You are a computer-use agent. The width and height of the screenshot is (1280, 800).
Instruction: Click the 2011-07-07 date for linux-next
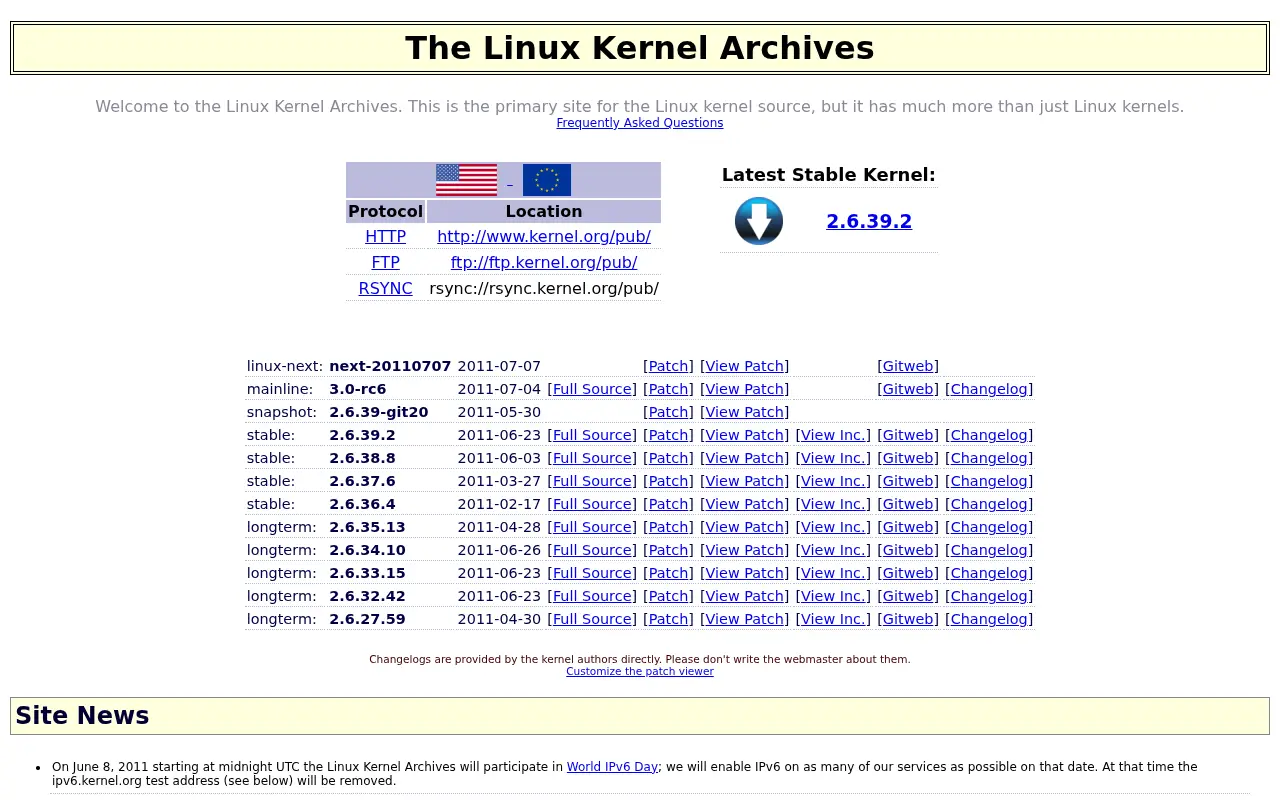[x=499, y=366]
